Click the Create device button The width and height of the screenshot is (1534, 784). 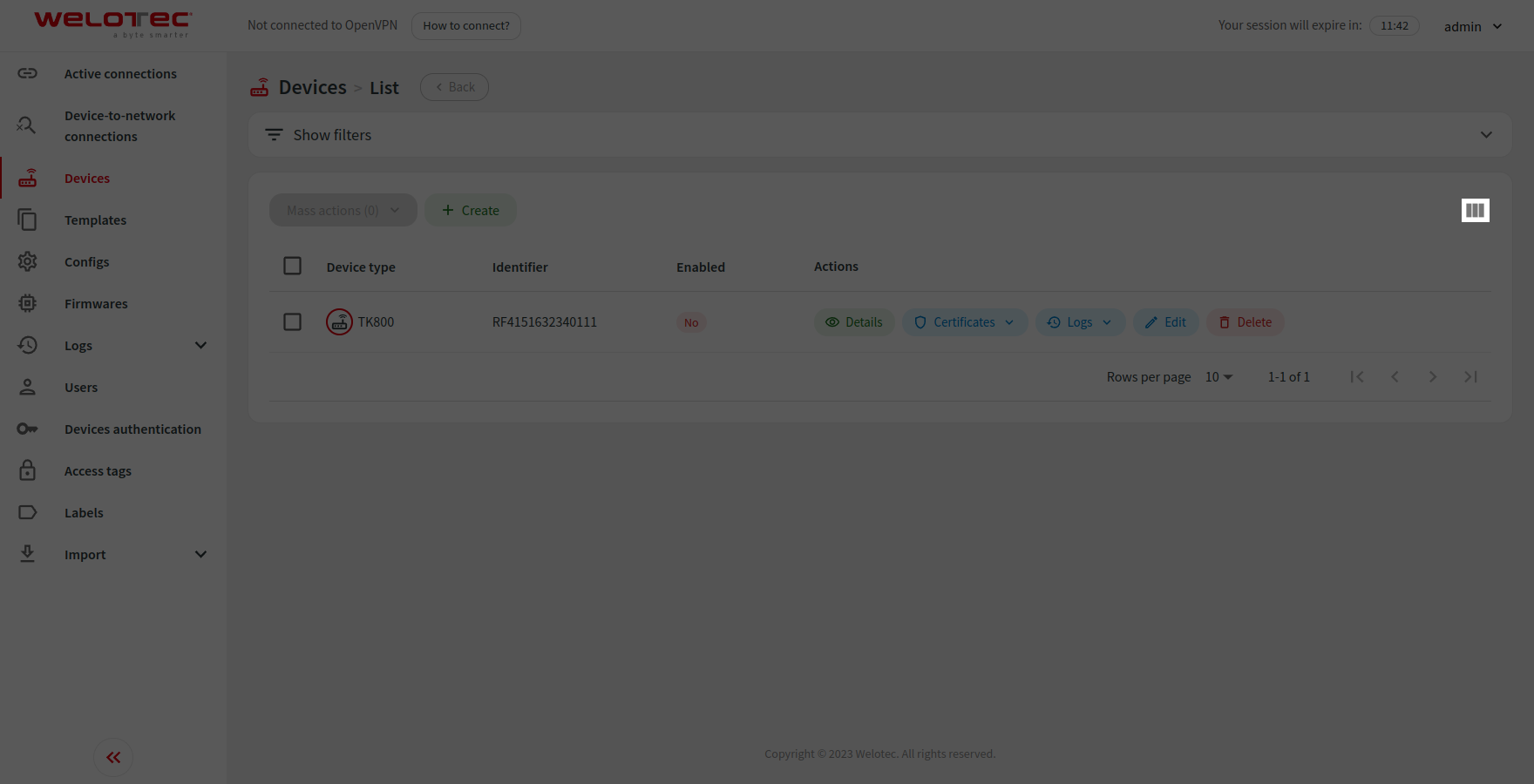471,211
